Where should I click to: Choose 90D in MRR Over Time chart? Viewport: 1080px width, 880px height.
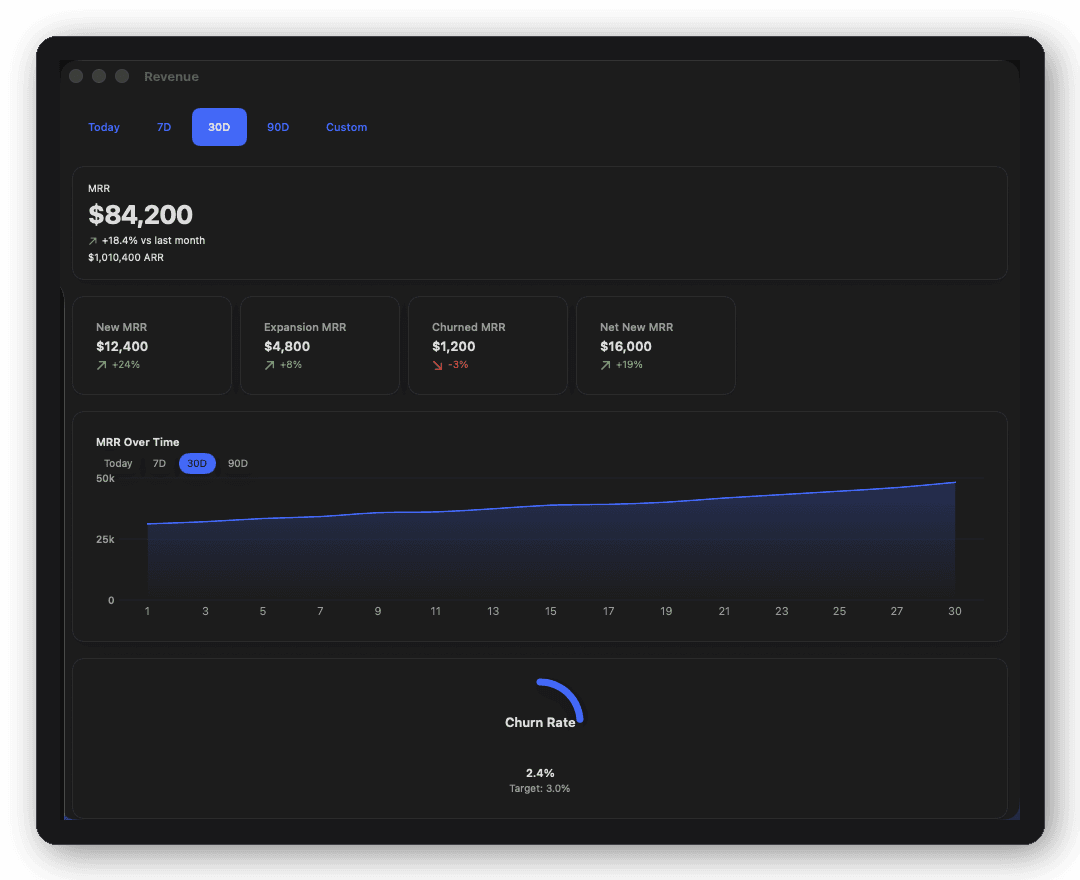point(238,463)
